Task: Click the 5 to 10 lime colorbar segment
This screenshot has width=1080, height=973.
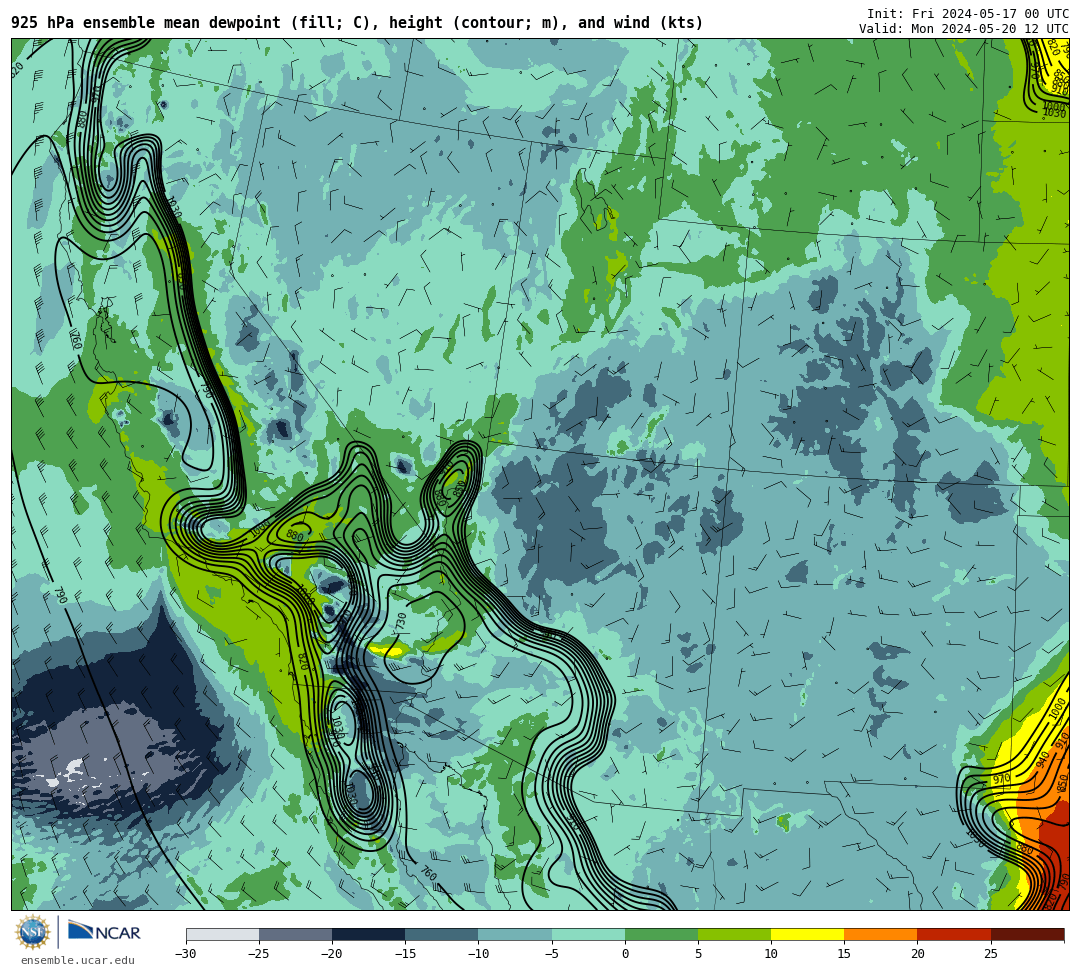Action: 734,934
